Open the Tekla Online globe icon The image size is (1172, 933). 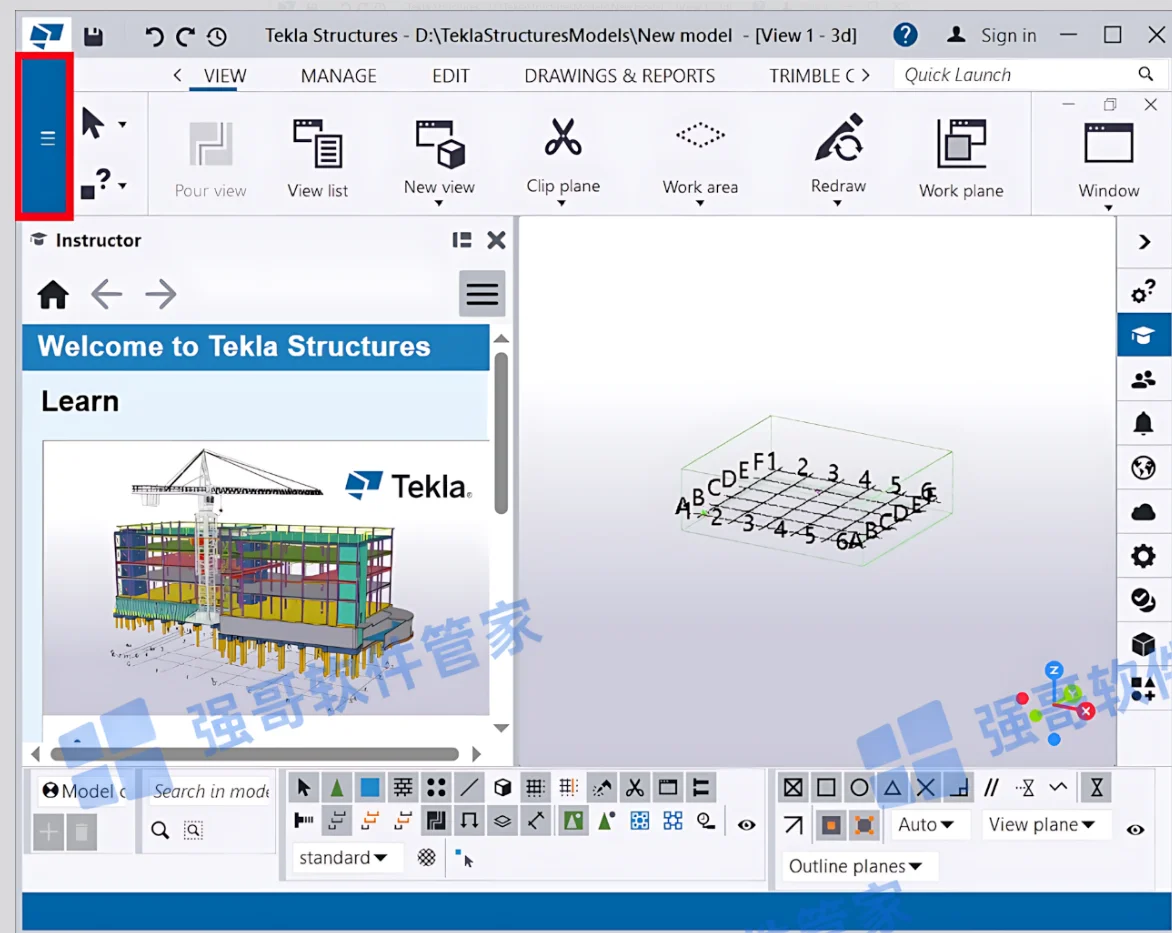tap(1144, 468)
